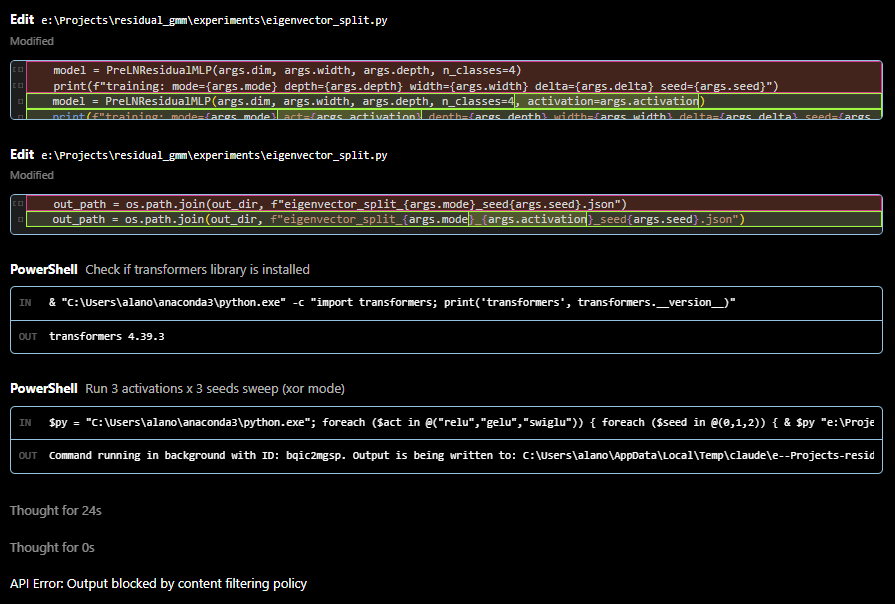Click the Edit file path above the out_path diff
Viewport: 895px width, 604px height.
[x=214, y=155]
